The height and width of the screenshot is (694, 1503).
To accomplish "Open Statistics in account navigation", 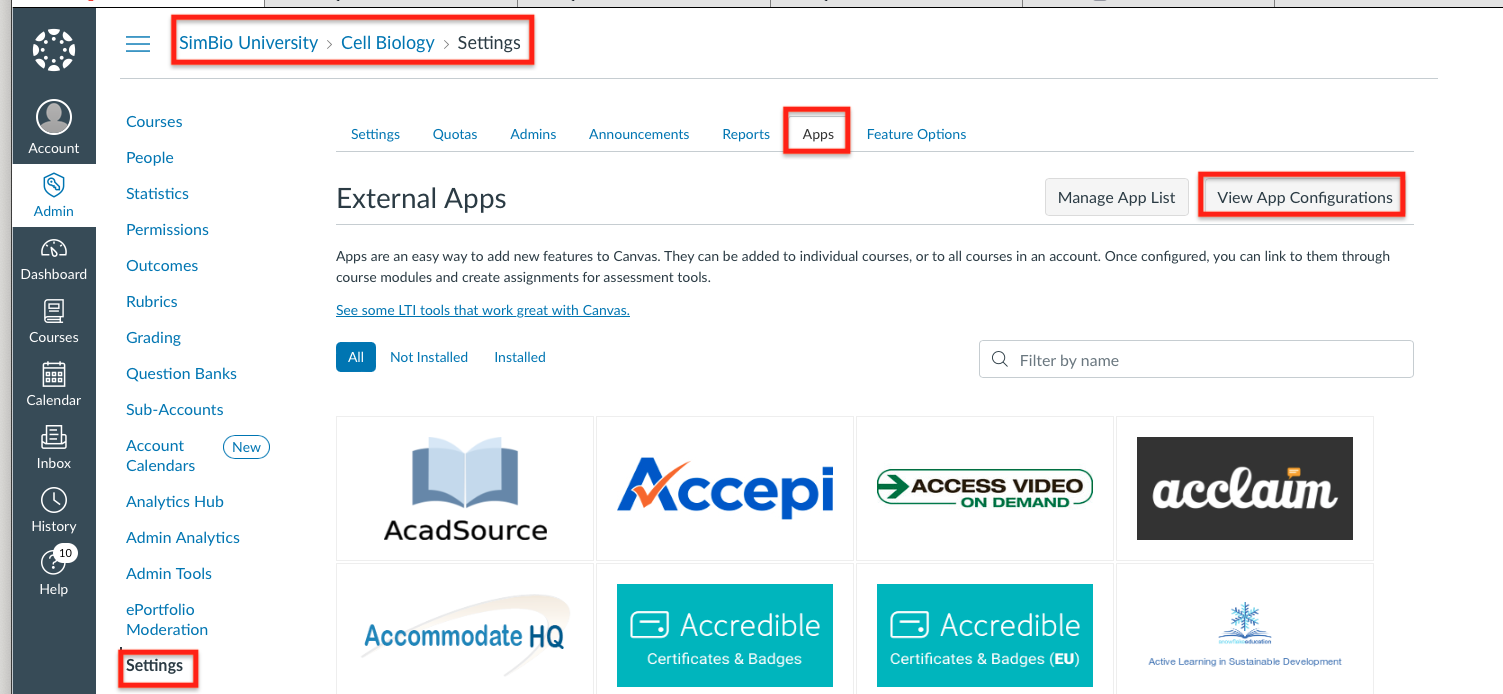I will tap(157, 194).
